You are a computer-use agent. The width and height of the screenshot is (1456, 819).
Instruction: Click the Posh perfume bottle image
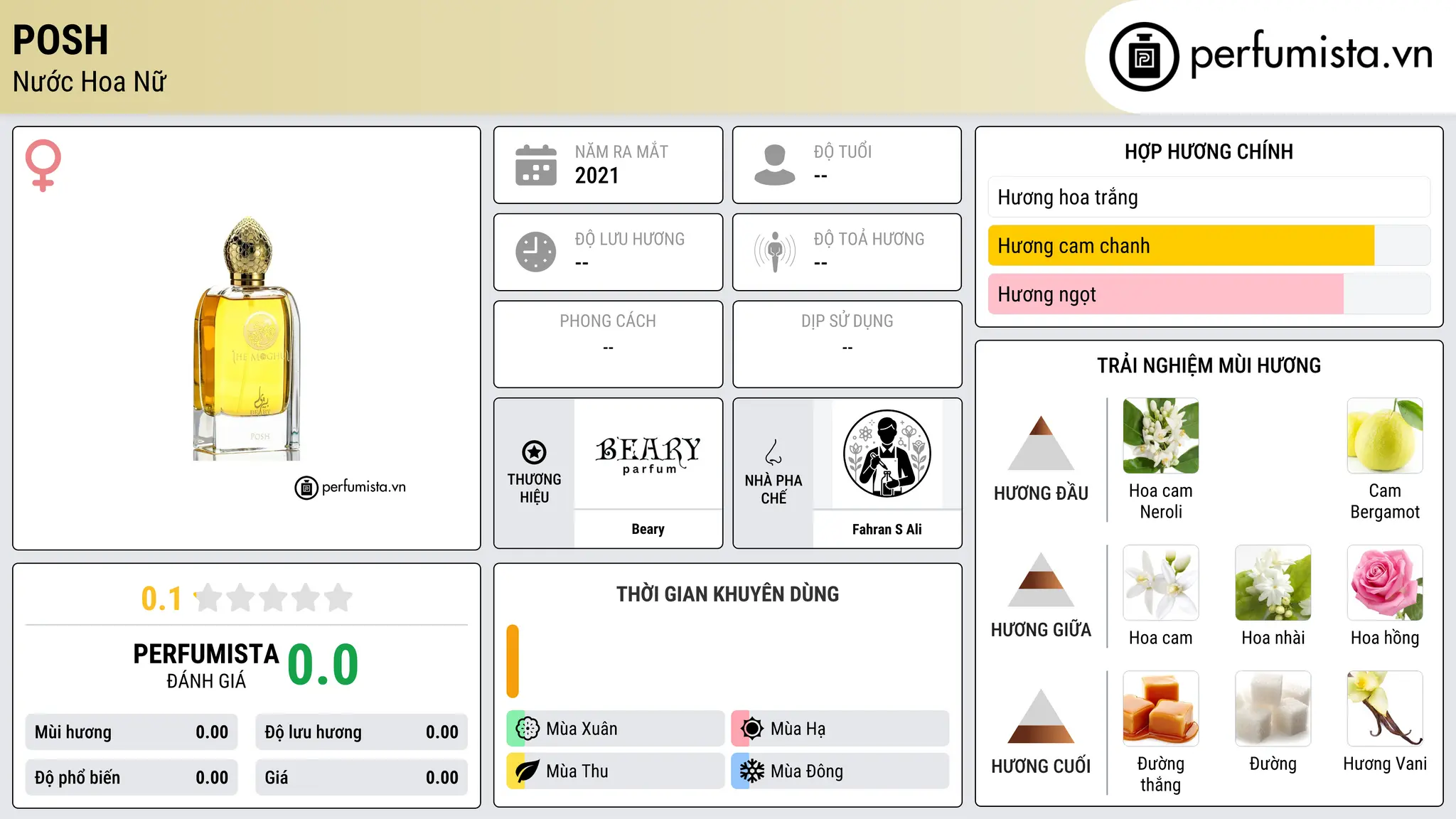[x=247, y=338]
